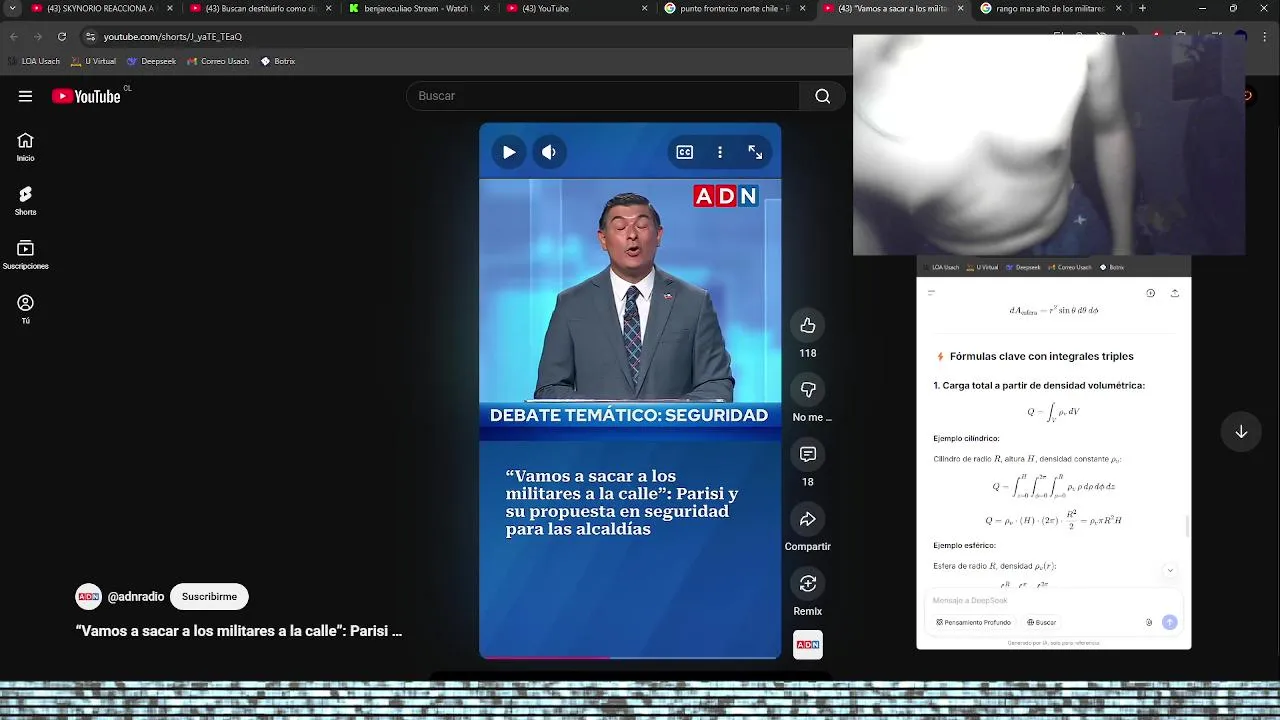Image resolution: width=1280 pixels, height=720 pixels.
Task: Like the Short with 118 likes
Action: (x=808, y=325)
